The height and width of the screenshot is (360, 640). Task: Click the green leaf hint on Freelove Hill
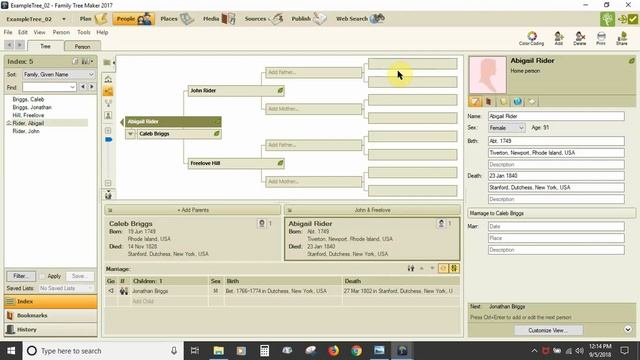pos(280,163)
